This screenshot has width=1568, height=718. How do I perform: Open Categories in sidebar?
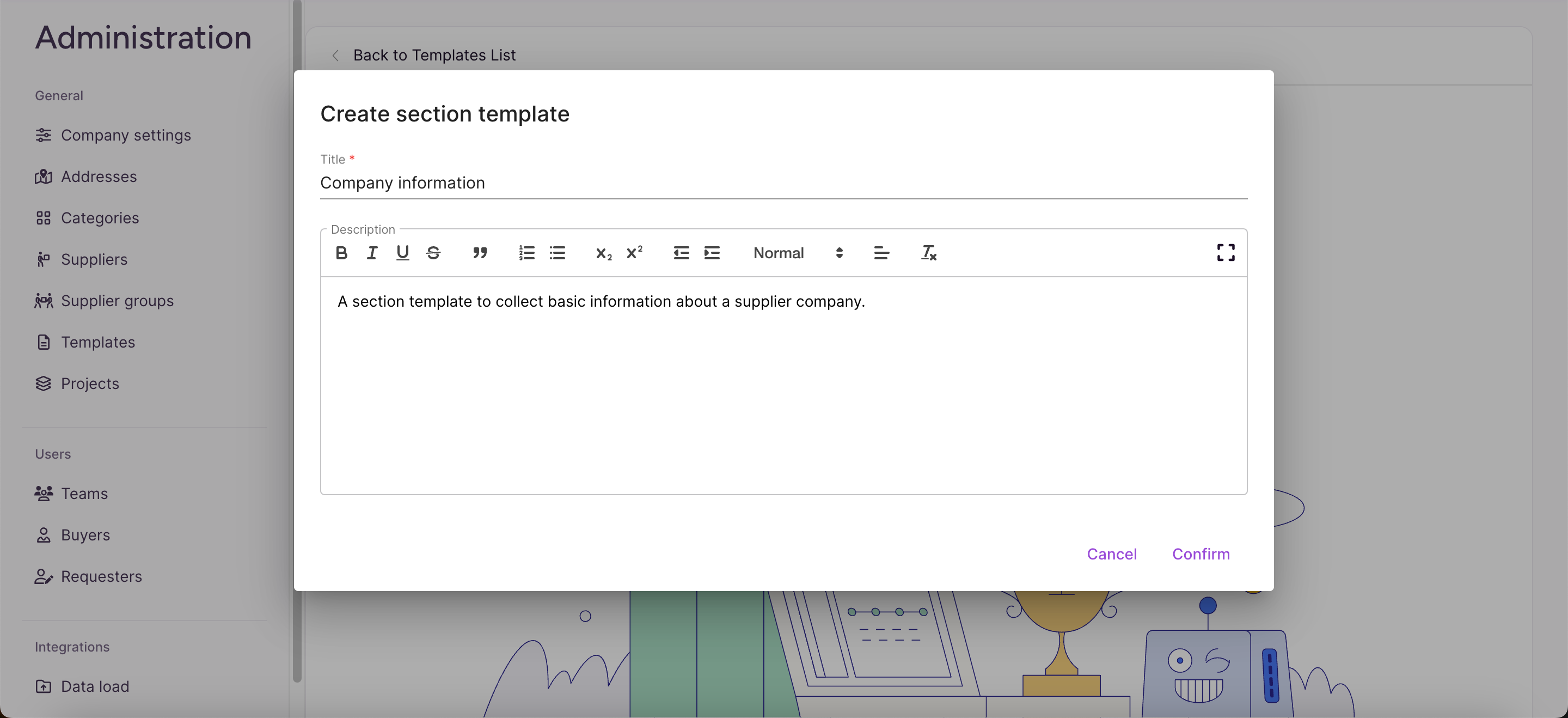pyautogui.click(x=87, y=218)
